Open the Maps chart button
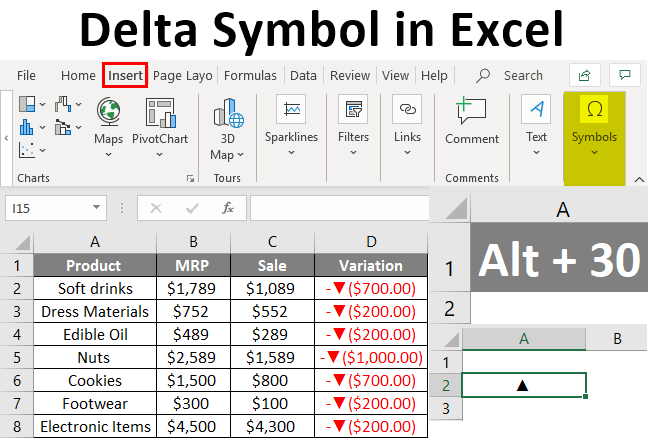Viewport: 648px width, 438px height. pos(109,120)
